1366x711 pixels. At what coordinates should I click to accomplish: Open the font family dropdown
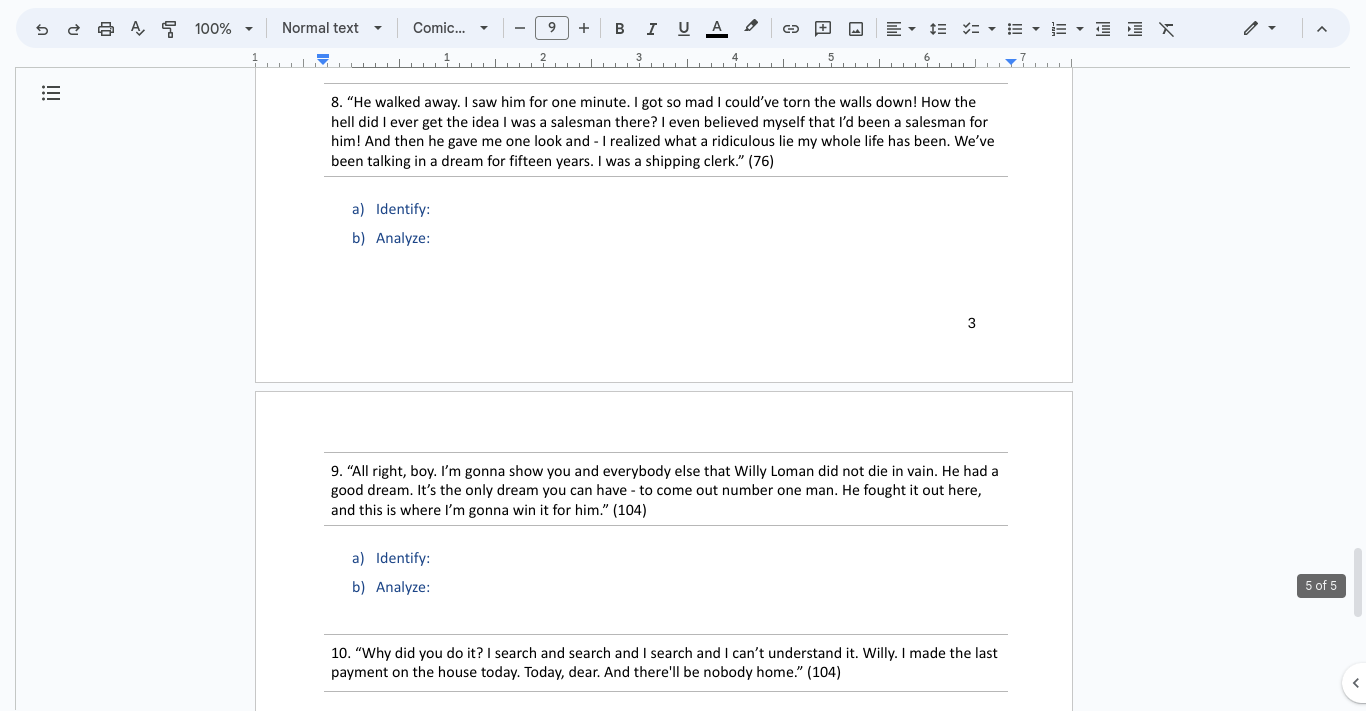(450, 28)
